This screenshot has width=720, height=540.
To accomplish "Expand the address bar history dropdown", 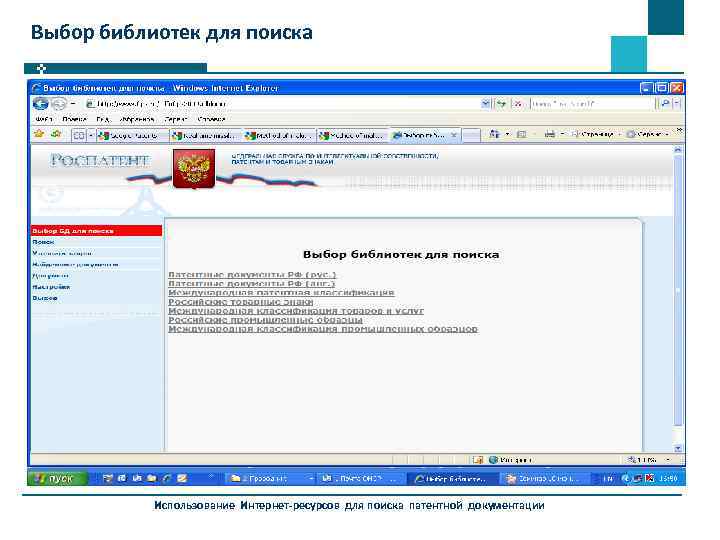I will (486, 104).
